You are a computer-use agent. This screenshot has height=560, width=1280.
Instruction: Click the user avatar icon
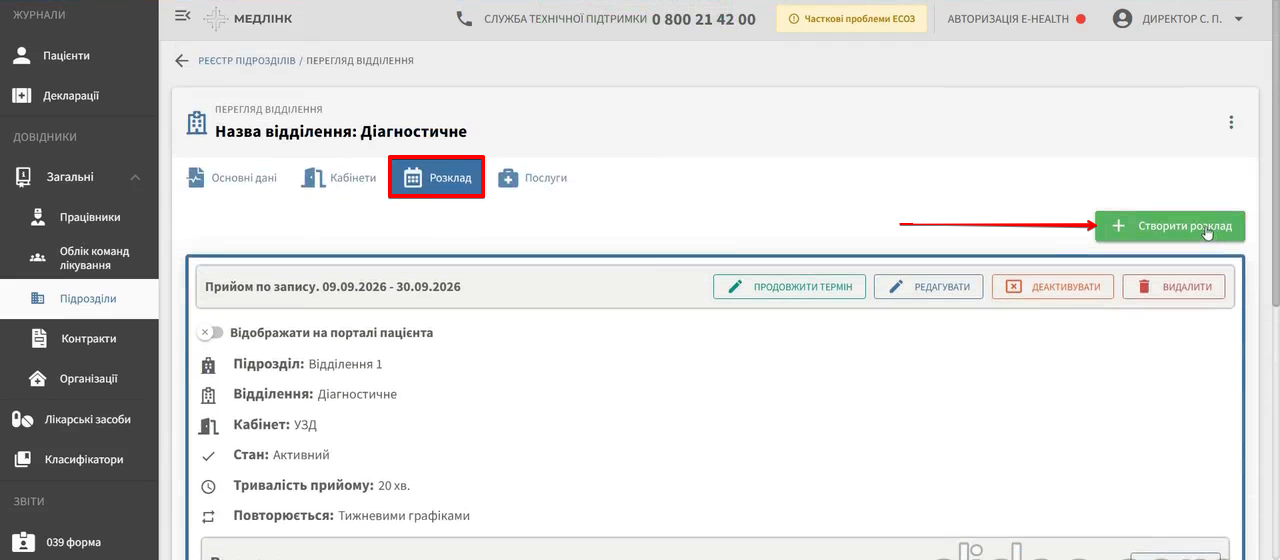pyautogui.click(x=1122, y=18)
